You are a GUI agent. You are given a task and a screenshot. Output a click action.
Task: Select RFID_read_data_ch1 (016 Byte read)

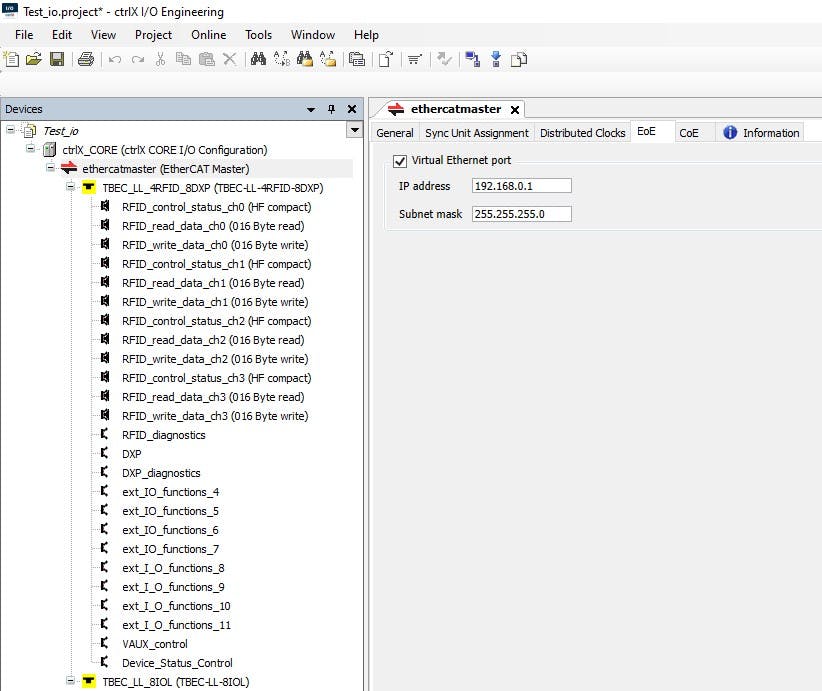(213, 283)
